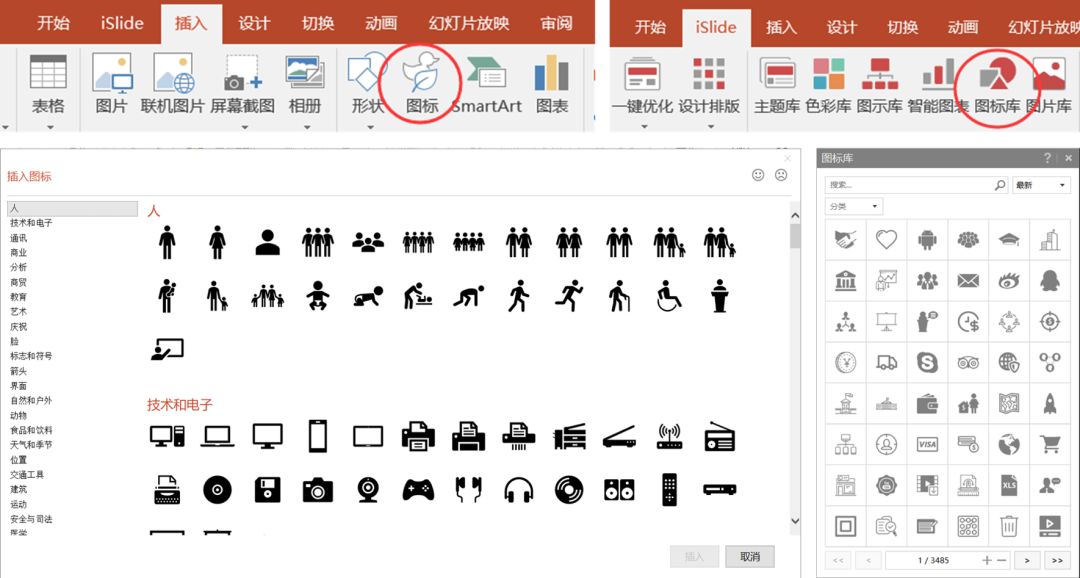Screen dimensions: 1080x578
Task: Open the 动画 tab in left ribbon
Action: click(381, 23)
